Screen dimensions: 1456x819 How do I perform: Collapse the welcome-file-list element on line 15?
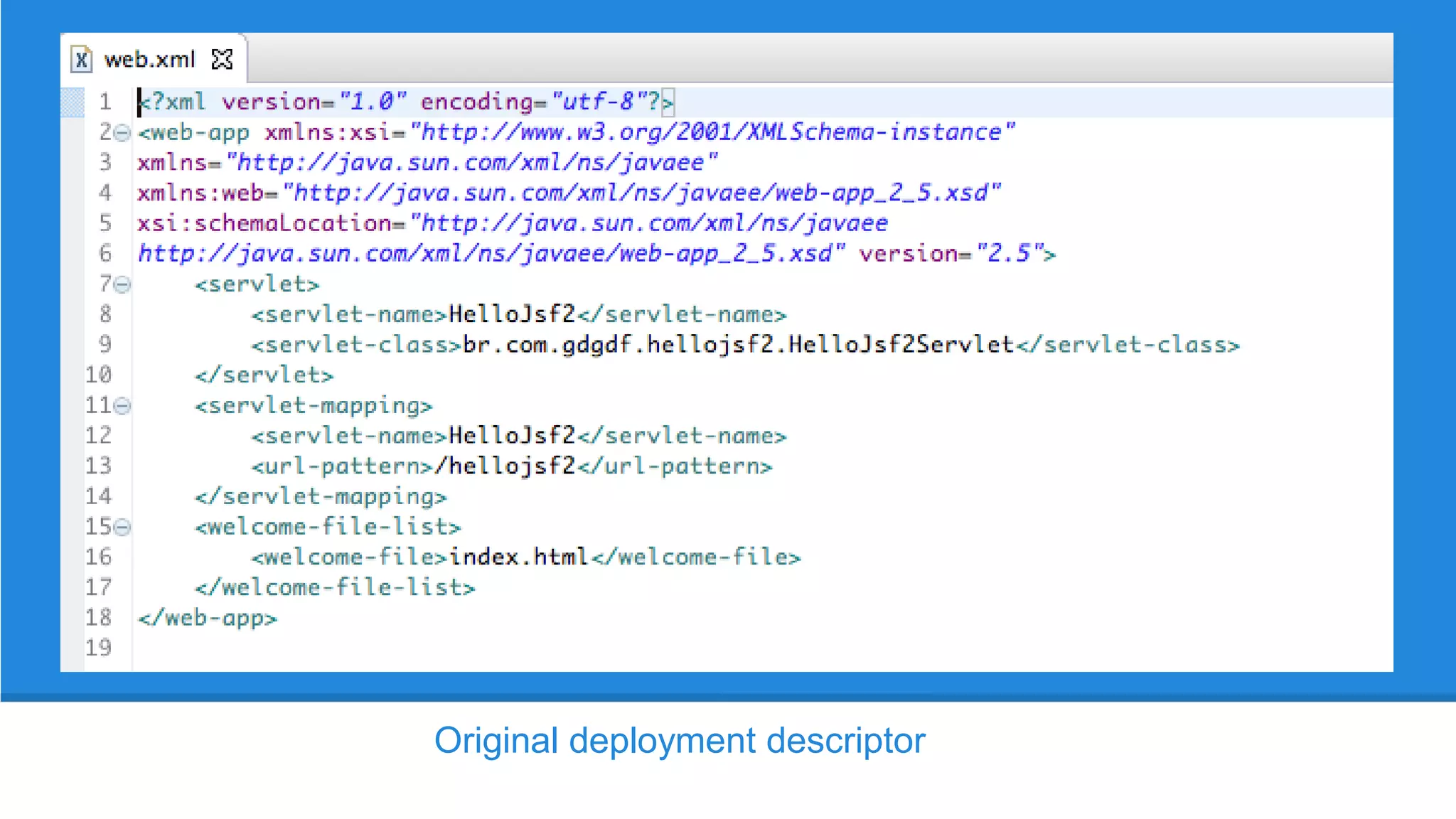[x=122, y=527]
